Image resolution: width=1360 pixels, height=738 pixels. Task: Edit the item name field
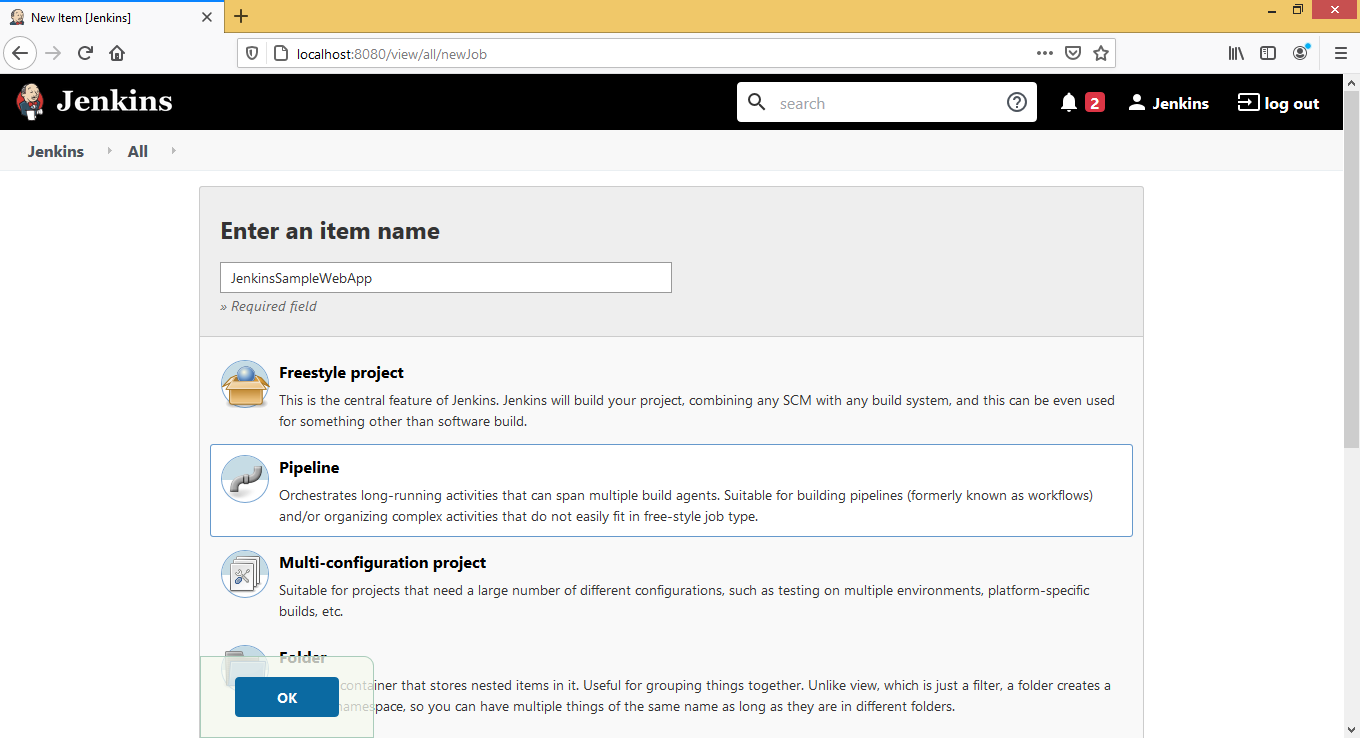[x=446, y=278]
